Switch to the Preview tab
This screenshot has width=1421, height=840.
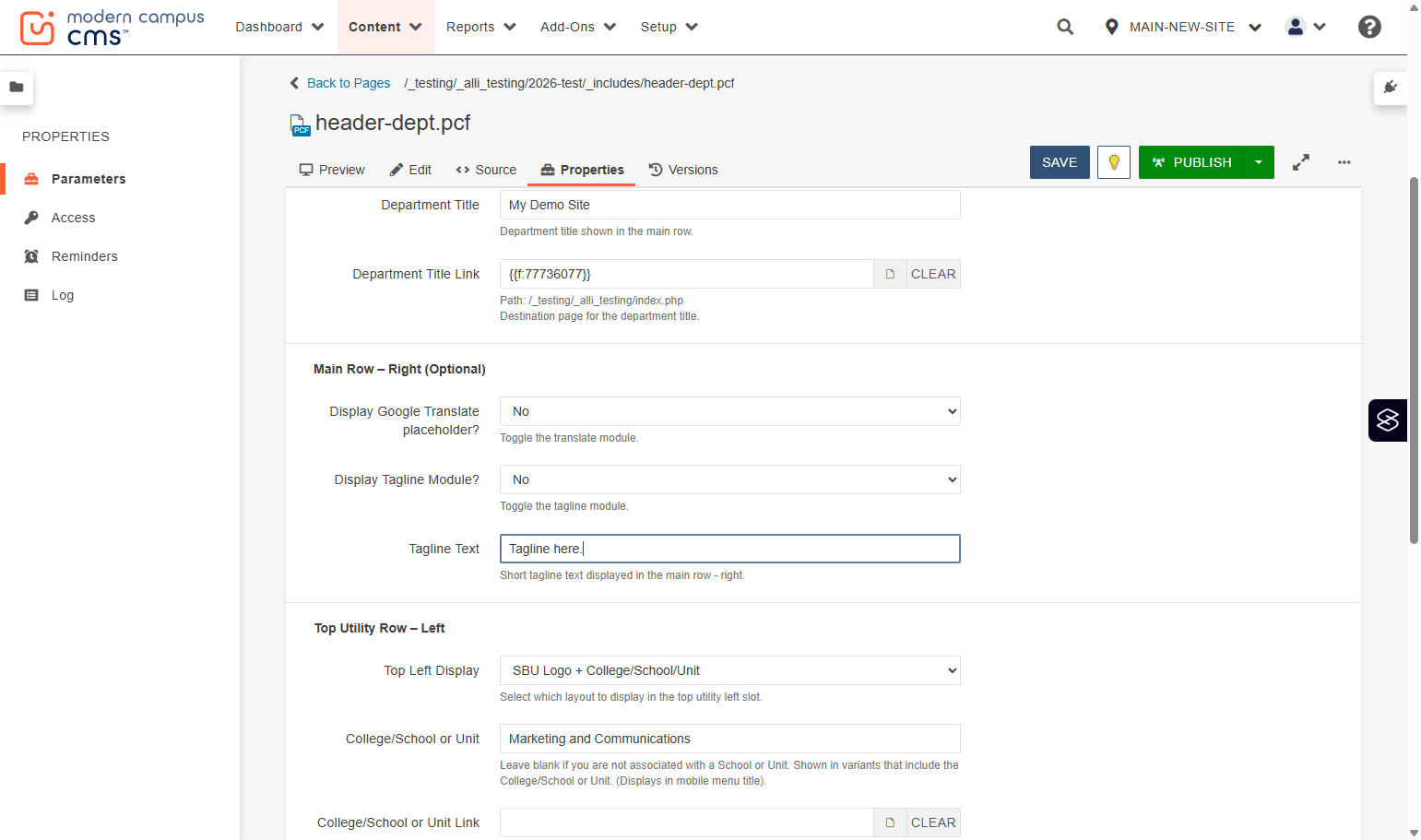[x=332, y=170]
